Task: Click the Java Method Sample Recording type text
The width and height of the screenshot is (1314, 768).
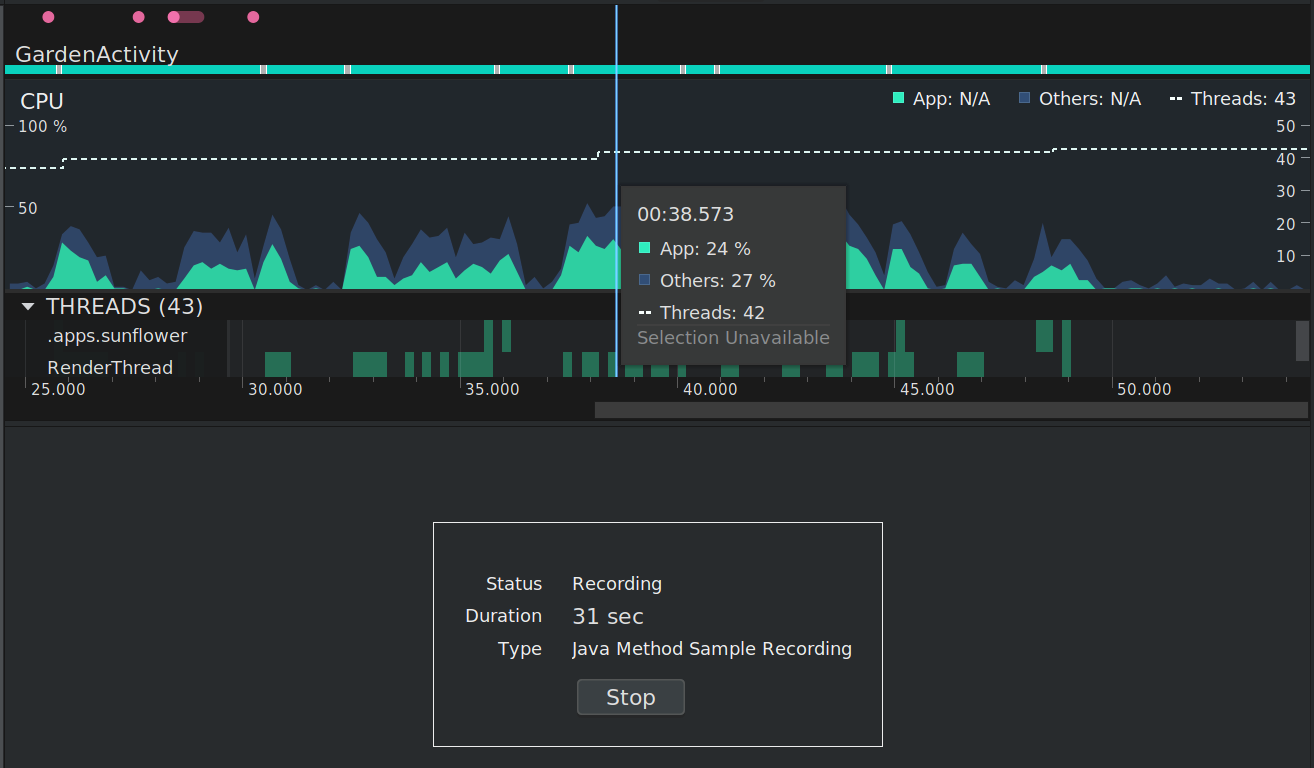Action: [711, 649]
